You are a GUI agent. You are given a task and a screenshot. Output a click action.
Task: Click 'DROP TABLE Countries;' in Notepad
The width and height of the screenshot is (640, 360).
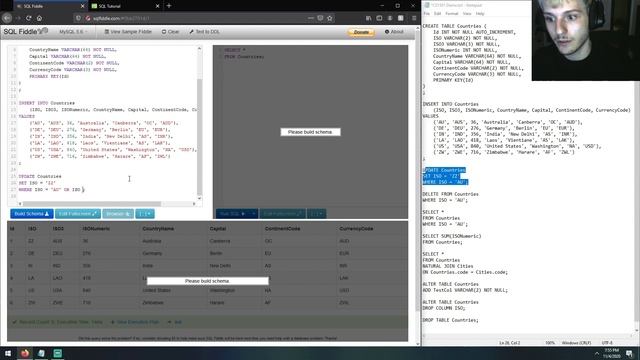(x=451, y=320)
